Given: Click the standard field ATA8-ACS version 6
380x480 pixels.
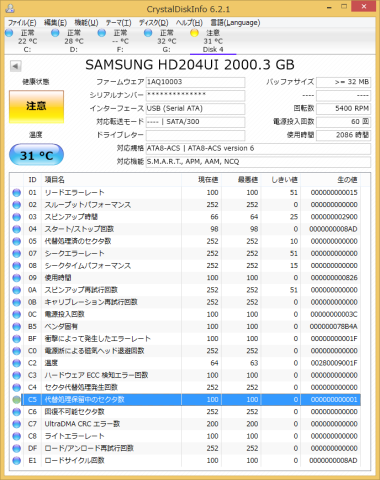Looking at the screenshot, I should pos(258,149).
